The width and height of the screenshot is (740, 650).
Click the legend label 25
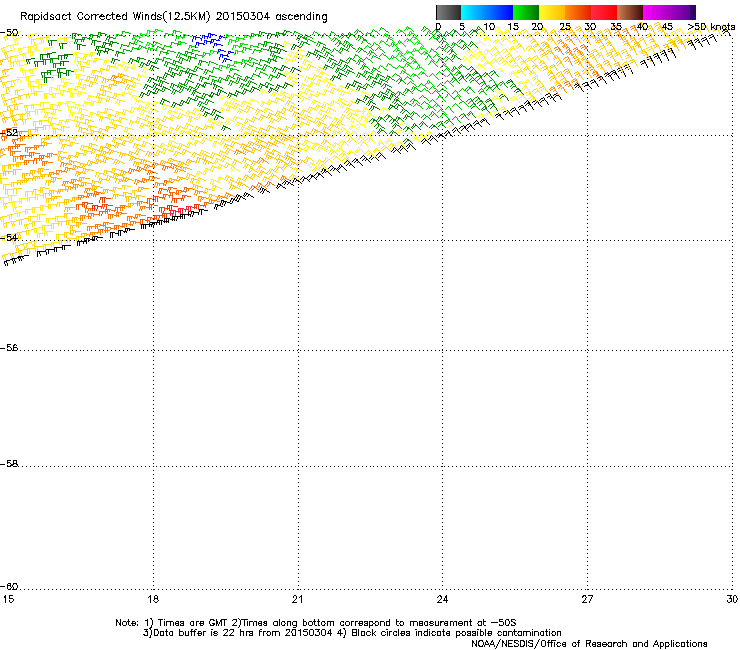[x=565, y=27]
